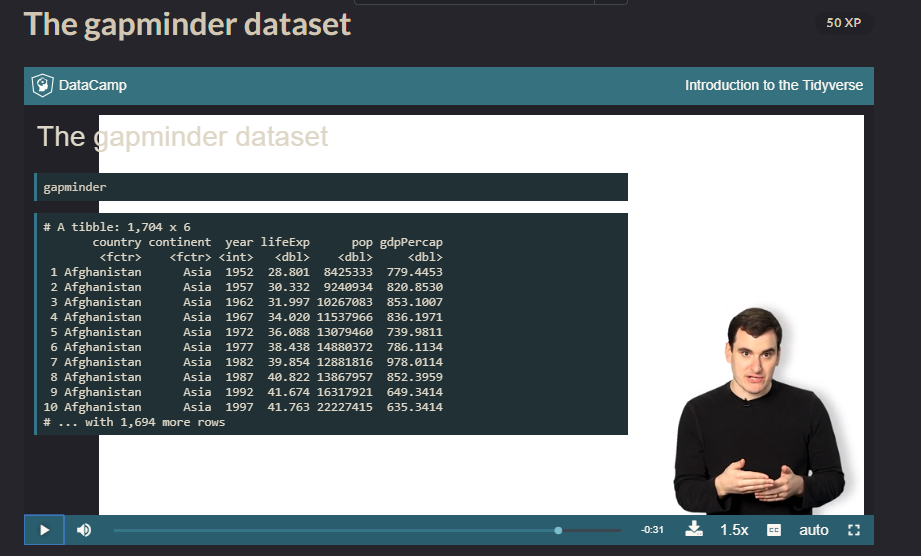Screen dimensions: 921x556
Task: Click the slide title inside the video
Action: click(183, 137)
